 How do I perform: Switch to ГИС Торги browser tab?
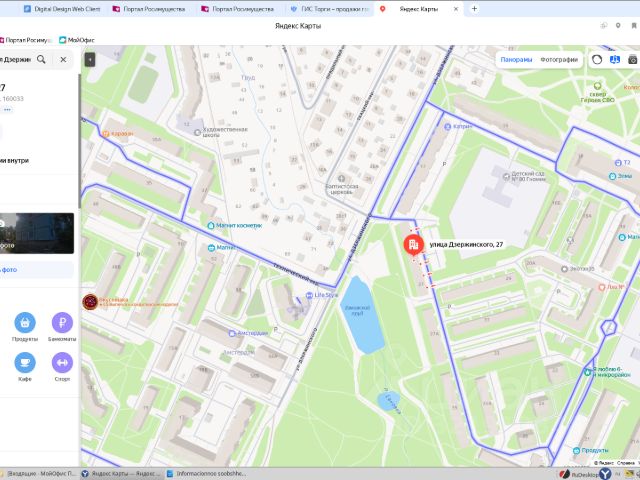tap(329, 9)
